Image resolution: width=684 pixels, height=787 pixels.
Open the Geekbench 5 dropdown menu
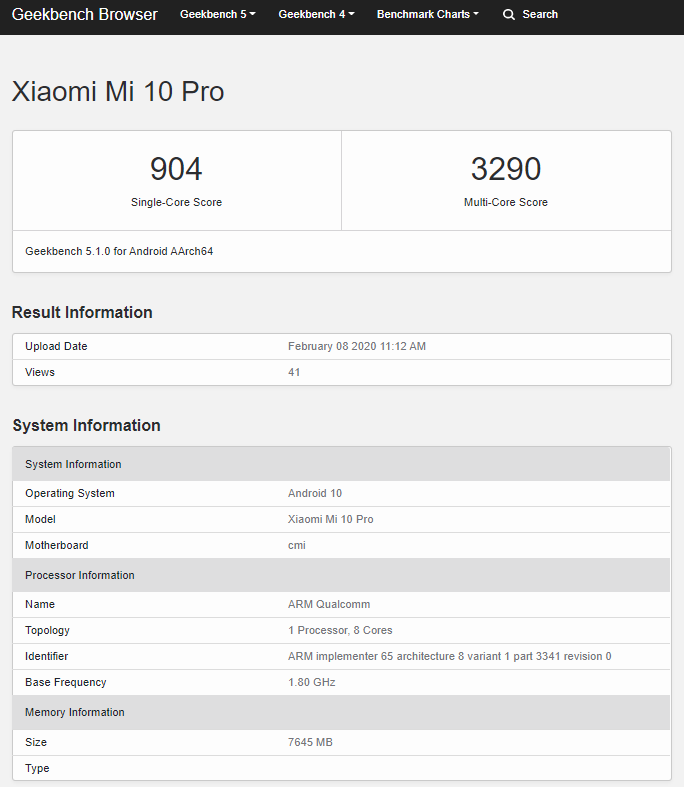(217, 15)
